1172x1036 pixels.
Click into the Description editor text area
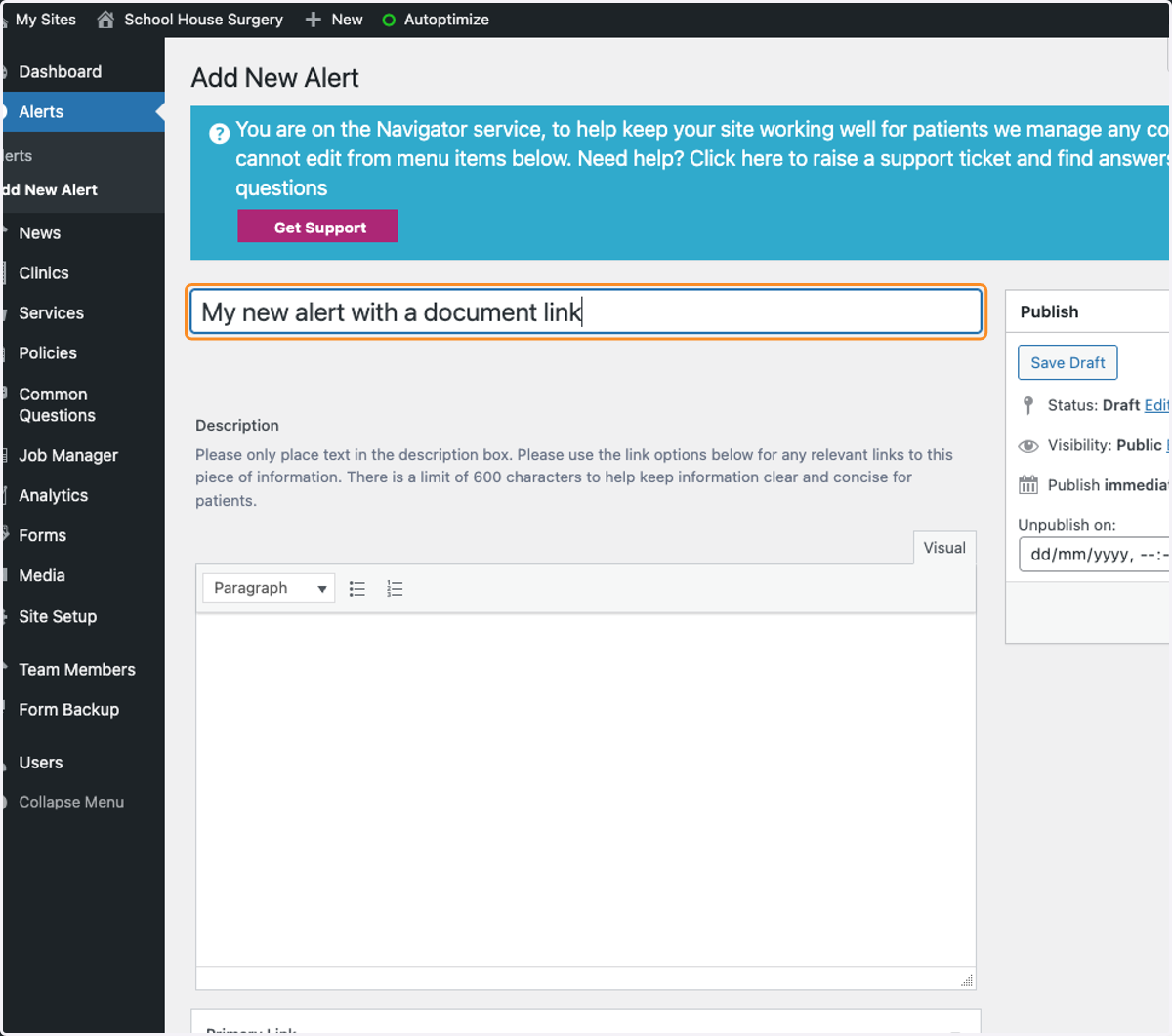point(586,790)
